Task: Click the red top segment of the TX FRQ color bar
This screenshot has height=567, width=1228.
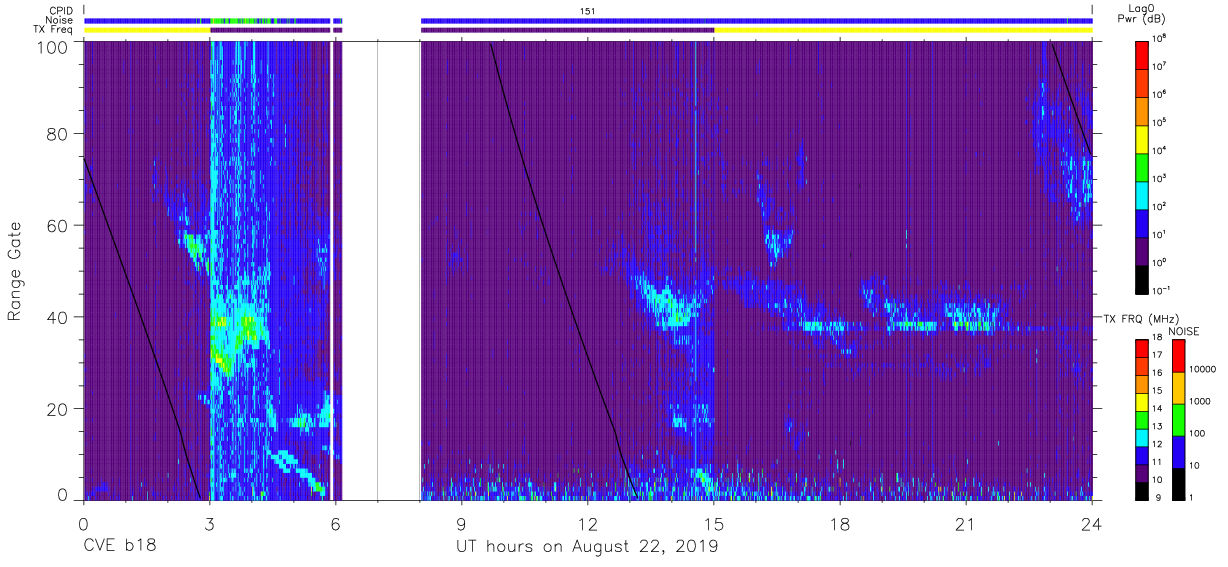Action: pyautogui.click(x=1141, y=348)
